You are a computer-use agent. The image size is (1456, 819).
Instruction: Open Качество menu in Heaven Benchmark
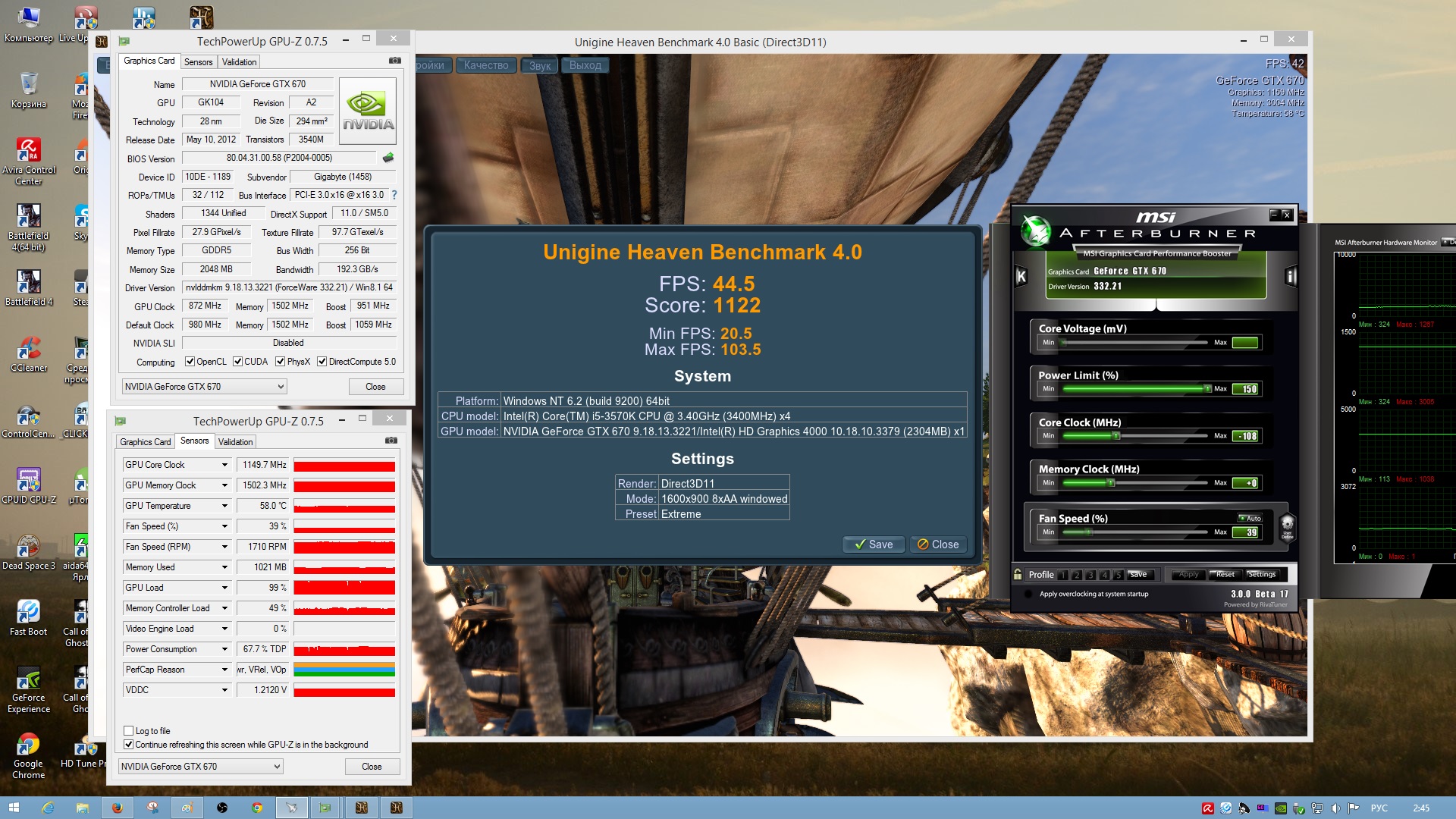pyautogui.click(x=486, y=65)
